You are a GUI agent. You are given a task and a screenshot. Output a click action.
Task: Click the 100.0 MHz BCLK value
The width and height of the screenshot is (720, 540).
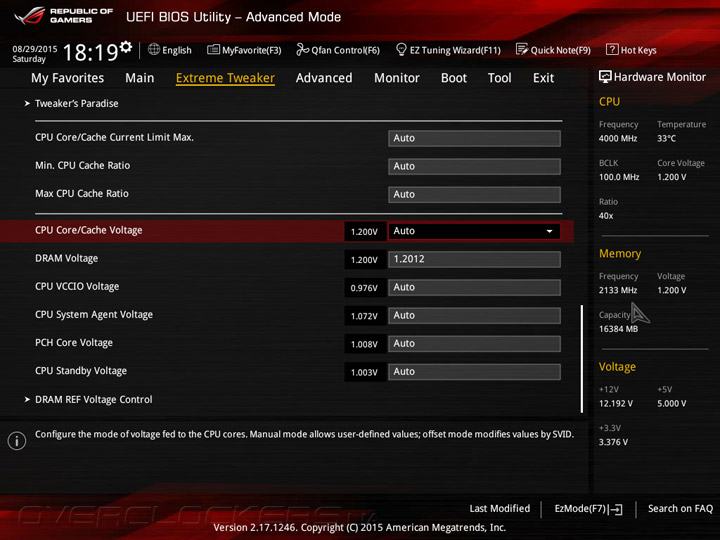619,177
